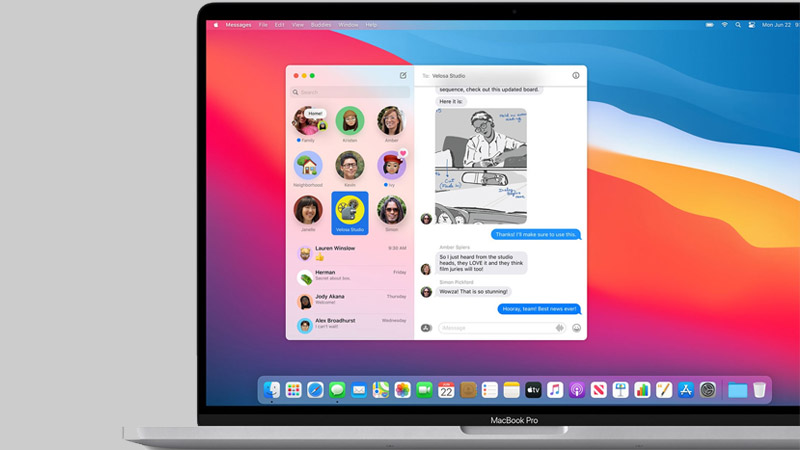This screenshot has height=450, width=800.
Task: Open Pages from the Dock
Action: click(x=664, y=390)
